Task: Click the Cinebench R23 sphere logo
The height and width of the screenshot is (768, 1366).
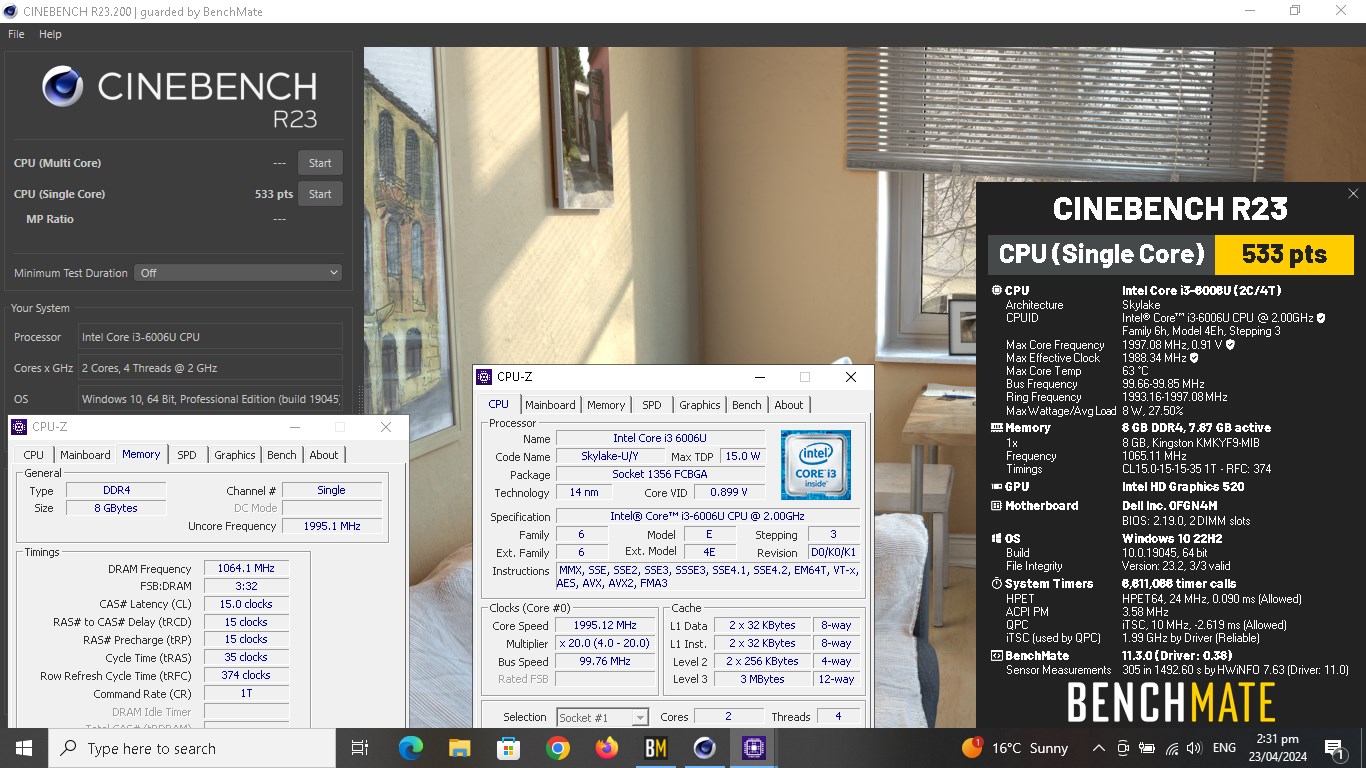Action: point(63,87)
